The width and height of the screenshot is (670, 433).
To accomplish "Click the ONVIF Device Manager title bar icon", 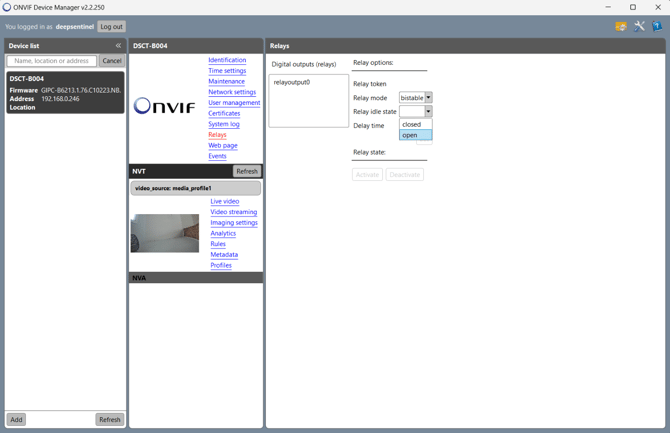I will pyautogui.click(x=7, y=7).
